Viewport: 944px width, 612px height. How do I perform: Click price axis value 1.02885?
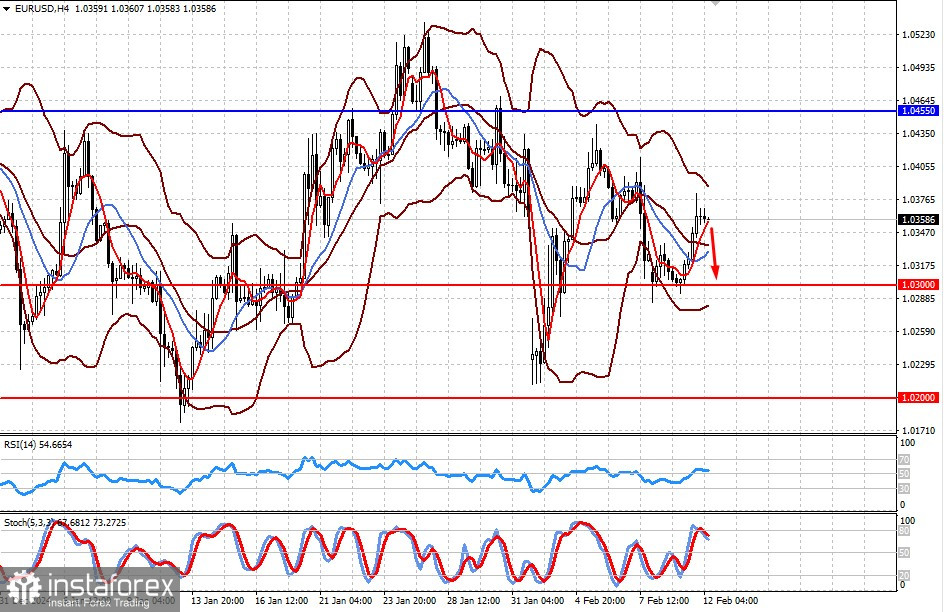point(918,298)
